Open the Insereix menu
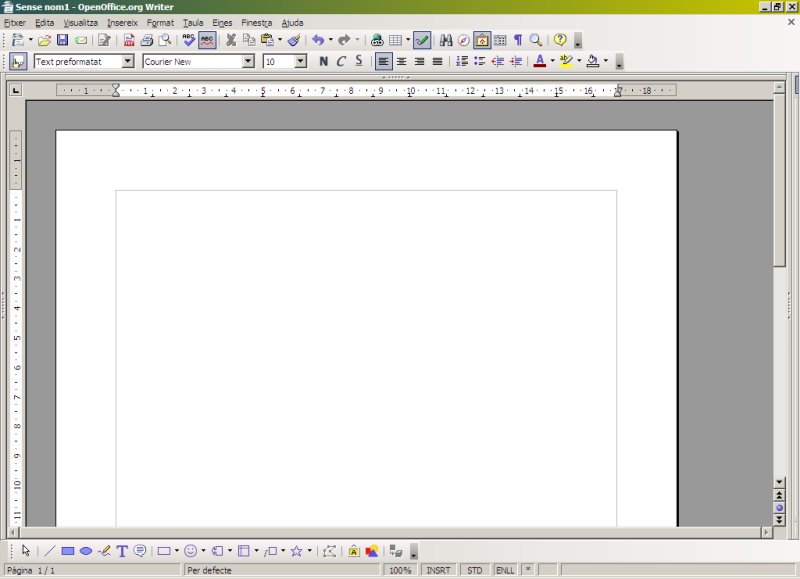 click(x=122, y=23)
